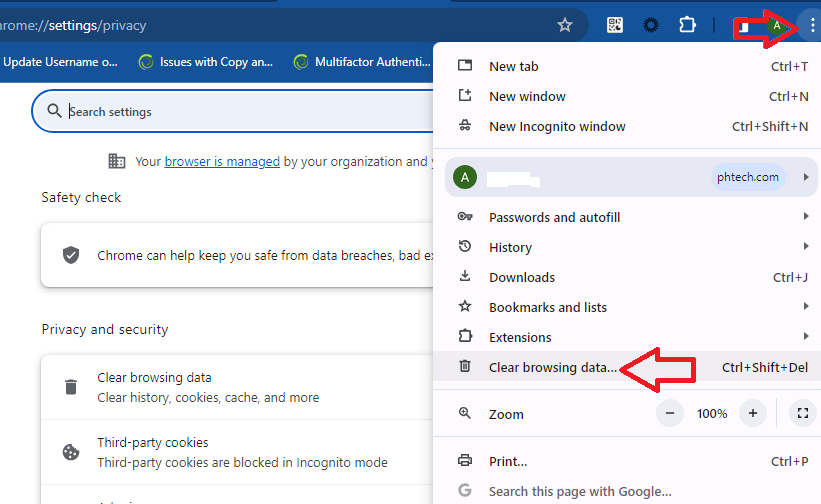This screenshot has height=504, width=821.
Task: Click the magnifier icon in Search settings
Action: click(x=54, y=111)
